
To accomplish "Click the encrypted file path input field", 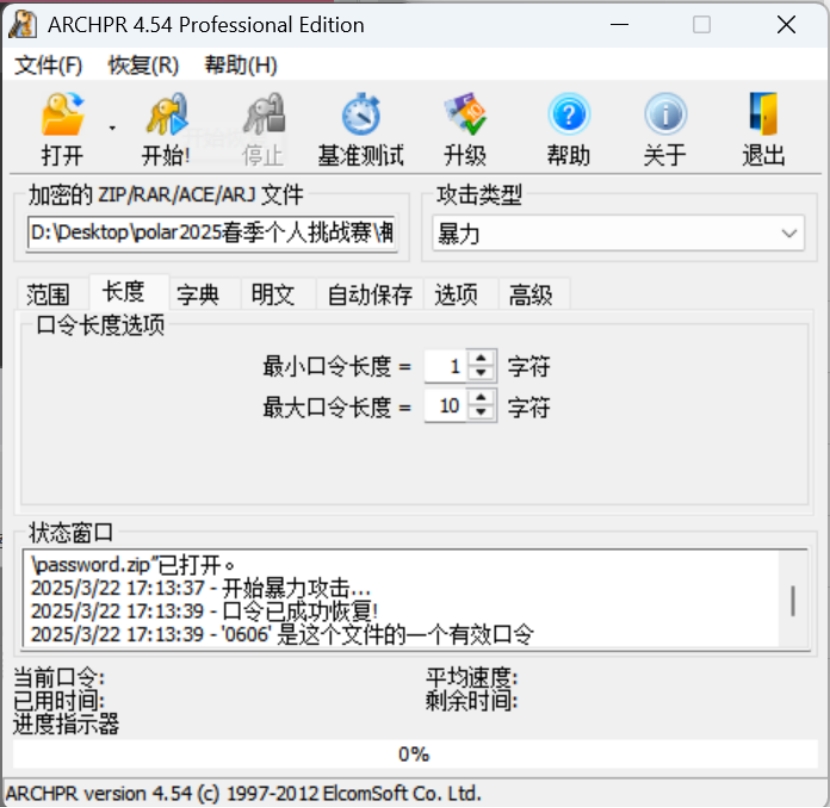I will pyautogui.click(x=212, y=233).
